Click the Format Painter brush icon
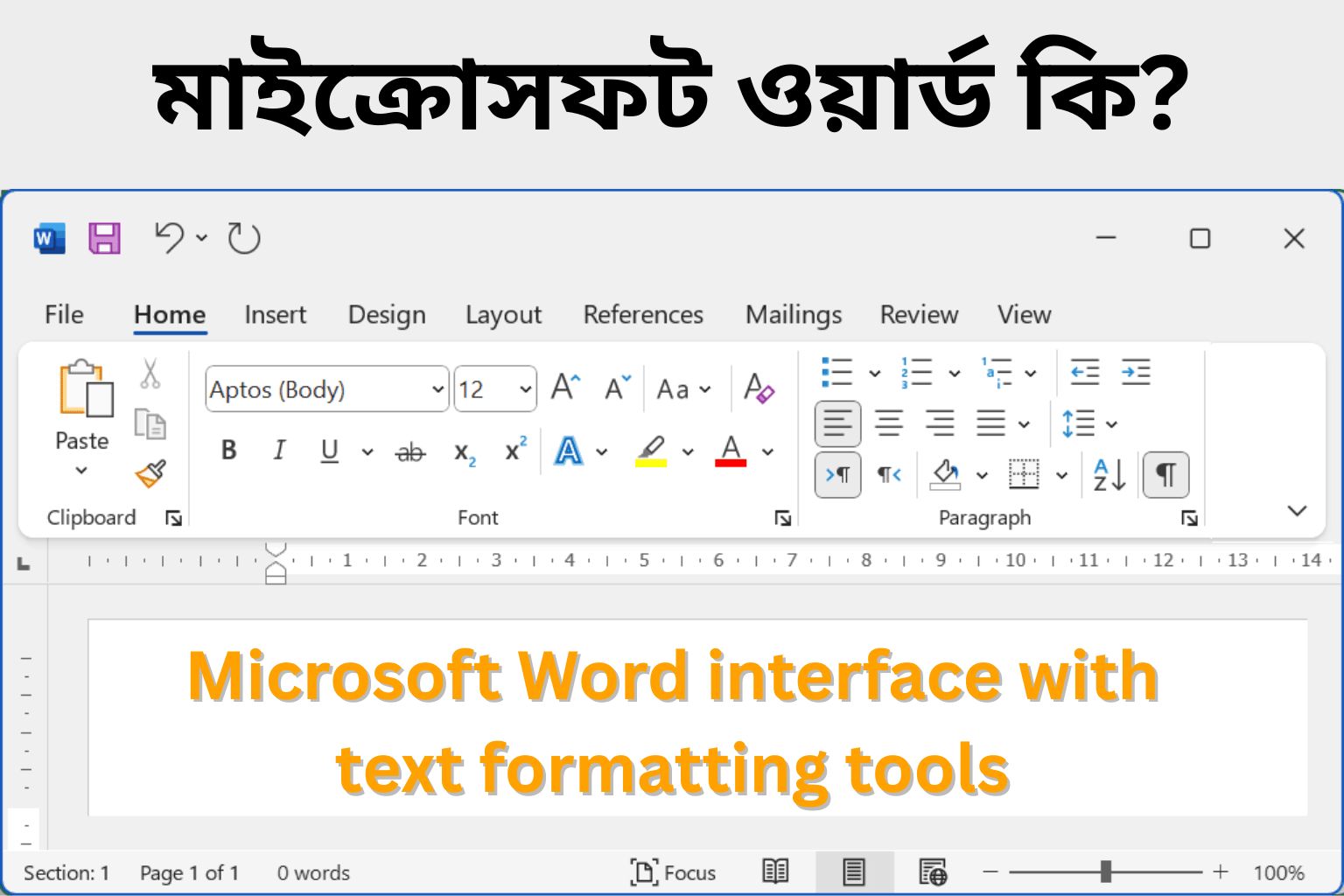 point(150,474)
